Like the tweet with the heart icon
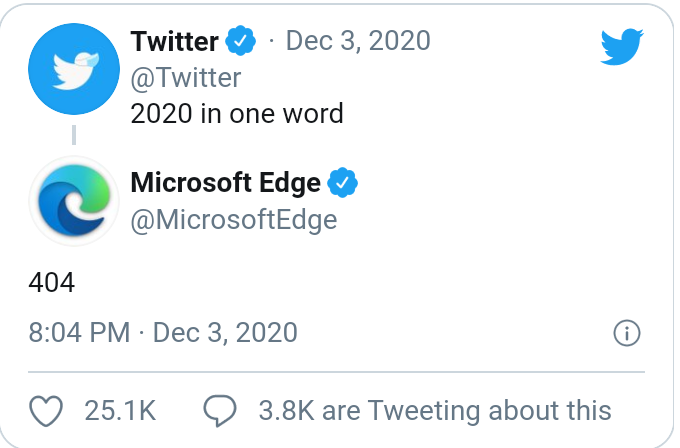Image resolution: width=680 pixels, height=448 pixels. coord(47,409)
